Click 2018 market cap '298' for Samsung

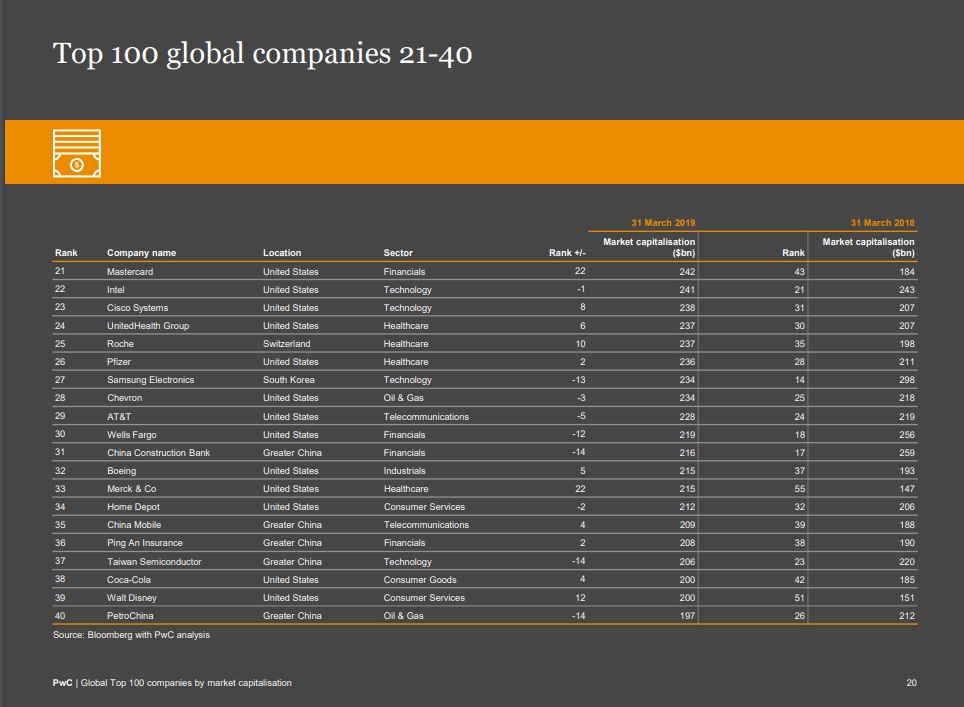(907, 380)
